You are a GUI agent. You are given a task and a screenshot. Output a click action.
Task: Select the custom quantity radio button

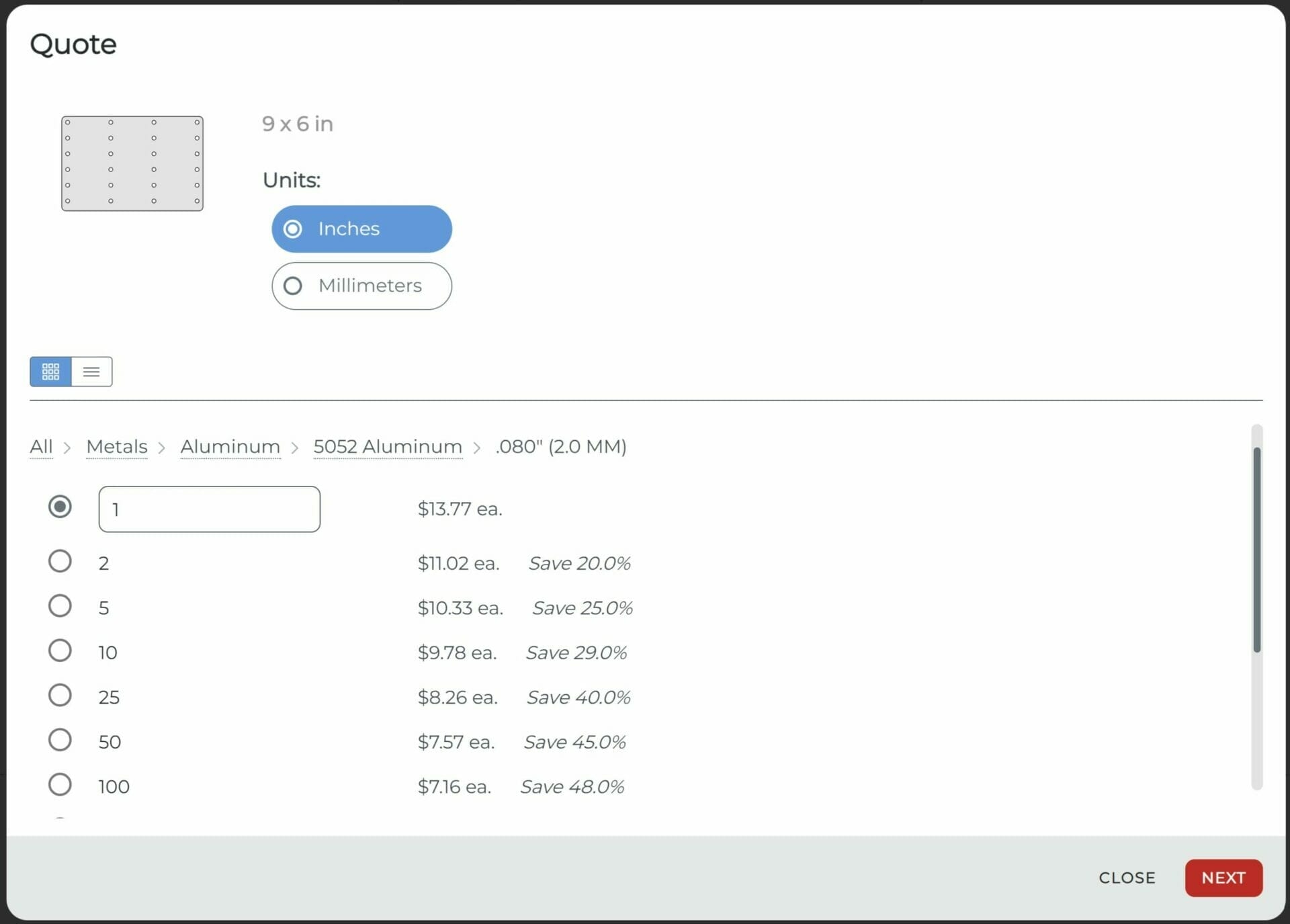click(x=60, y=507)
